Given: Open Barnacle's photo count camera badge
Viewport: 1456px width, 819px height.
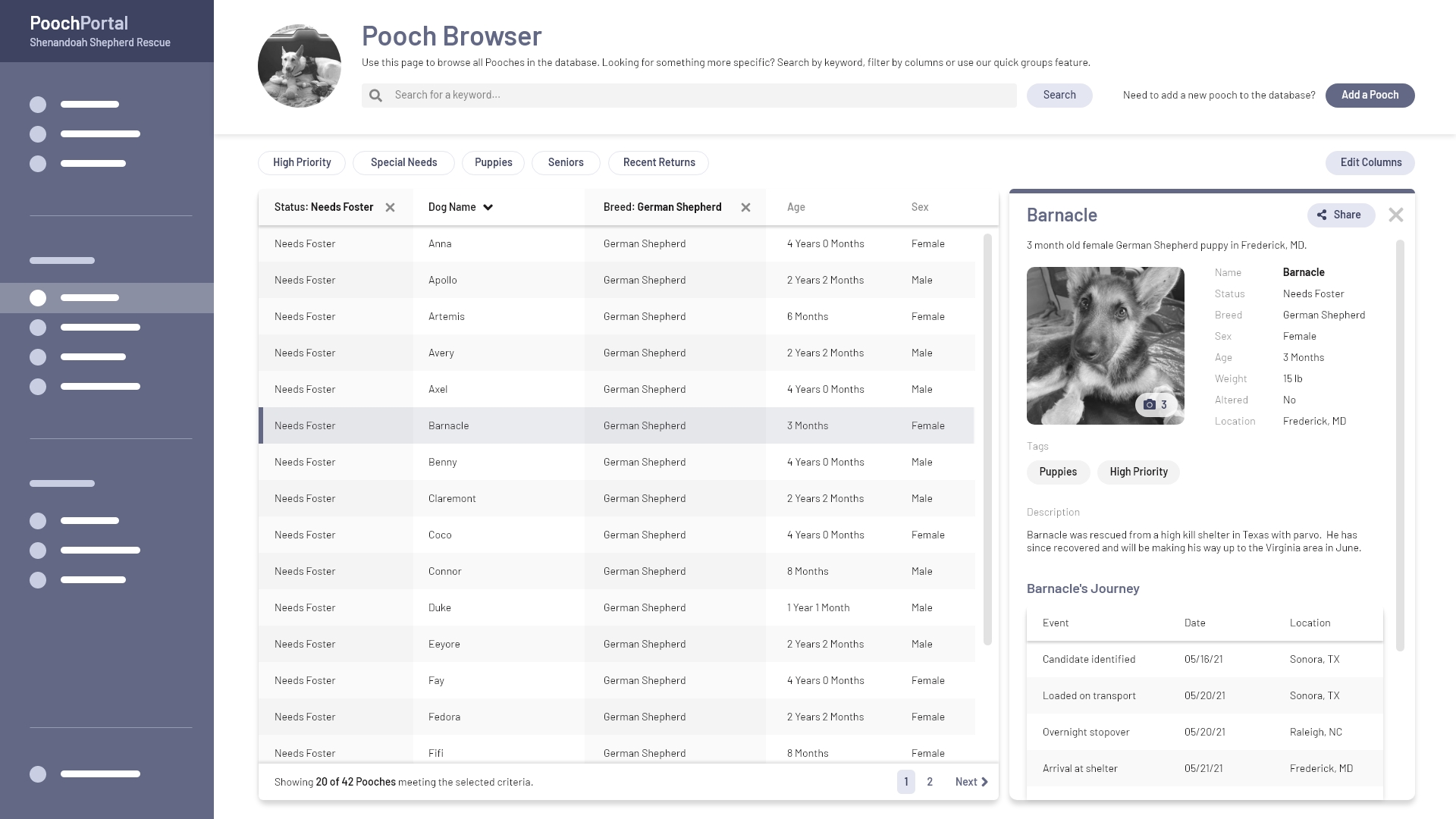Looking at the screenshot, I should click(1155, 405).
